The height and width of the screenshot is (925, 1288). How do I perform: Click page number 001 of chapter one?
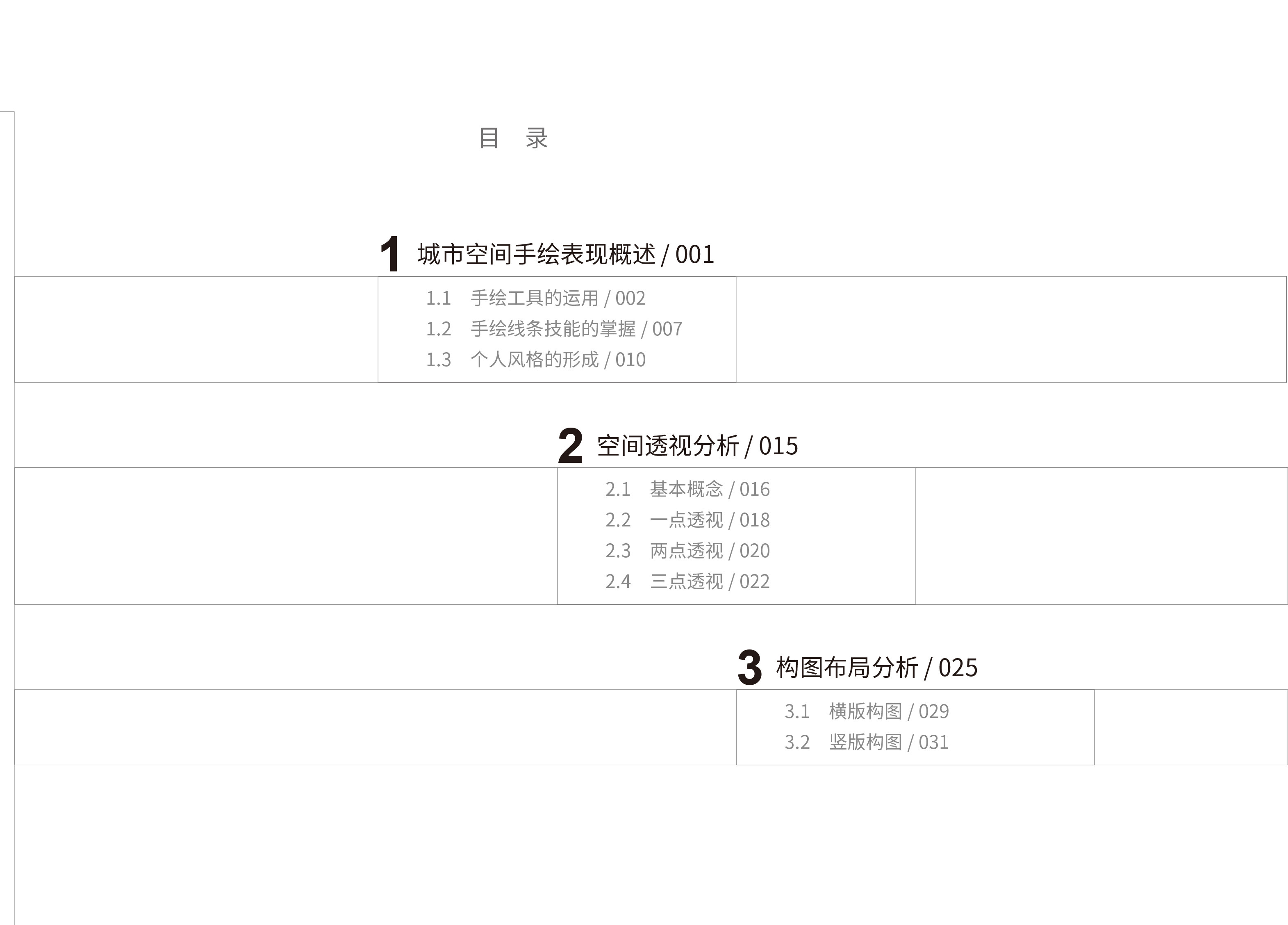click(x=694, y=255)
